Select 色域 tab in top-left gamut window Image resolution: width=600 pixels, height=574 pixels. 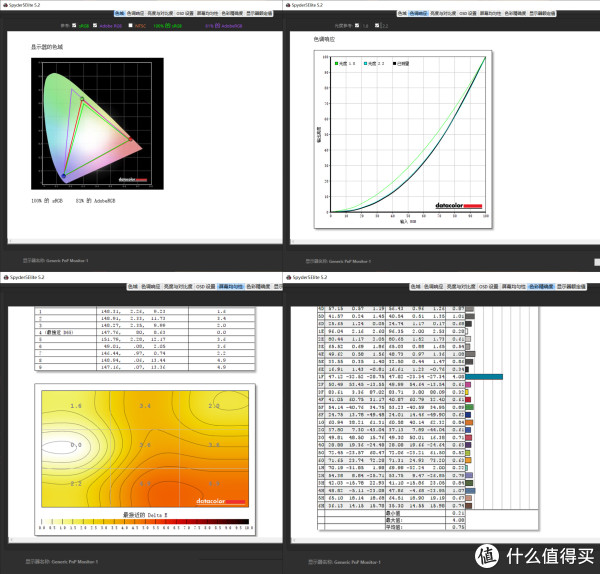(x=119, y=13)
